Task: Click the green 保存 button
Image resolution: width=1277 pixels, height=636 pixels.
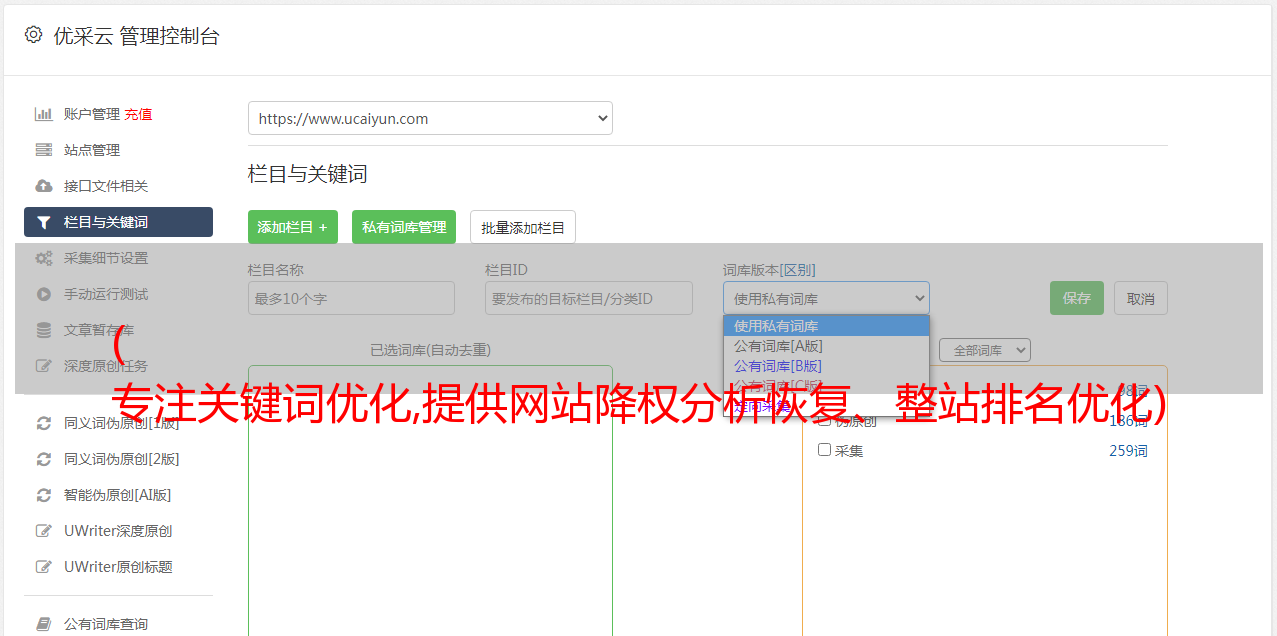Action: (1077, 298)
